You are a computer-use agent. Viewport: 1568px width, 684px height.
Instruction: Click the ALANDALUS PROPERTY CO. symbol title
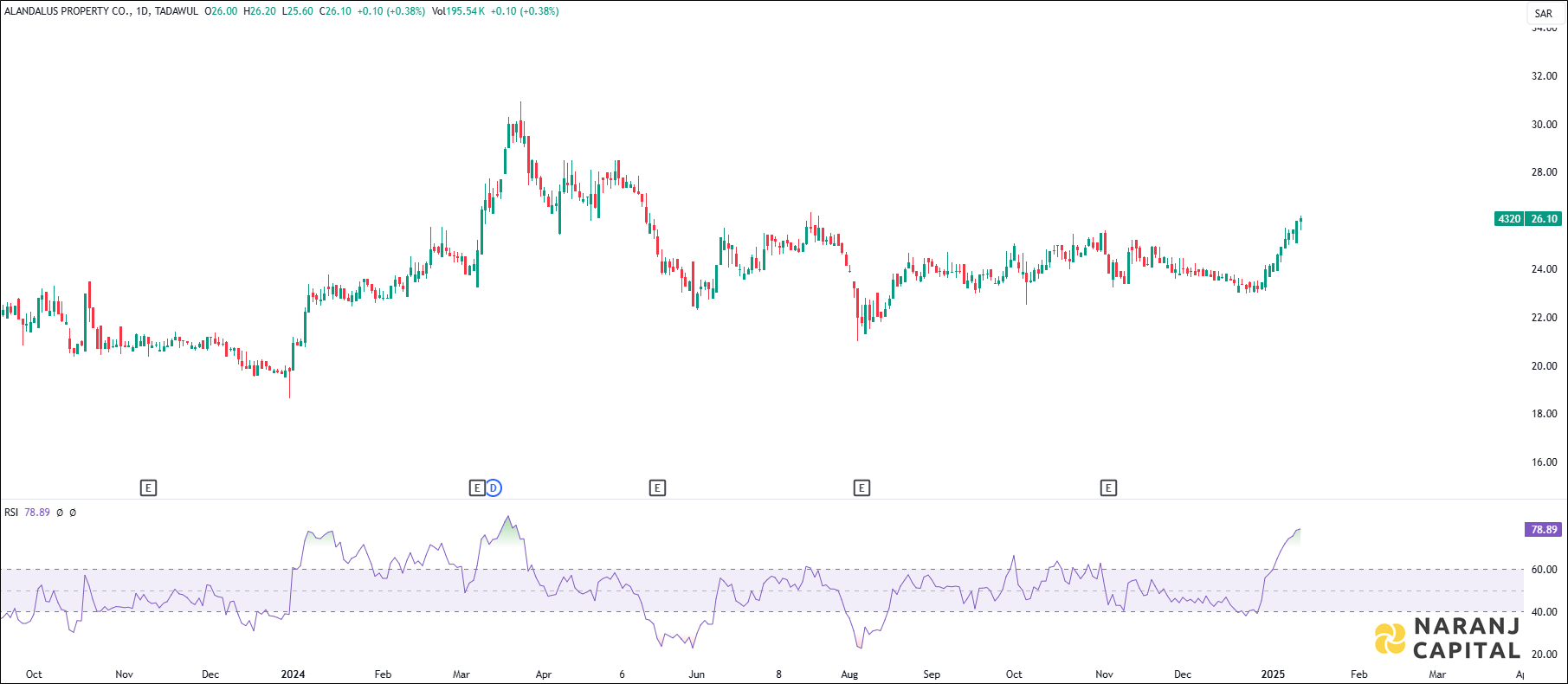68,11
